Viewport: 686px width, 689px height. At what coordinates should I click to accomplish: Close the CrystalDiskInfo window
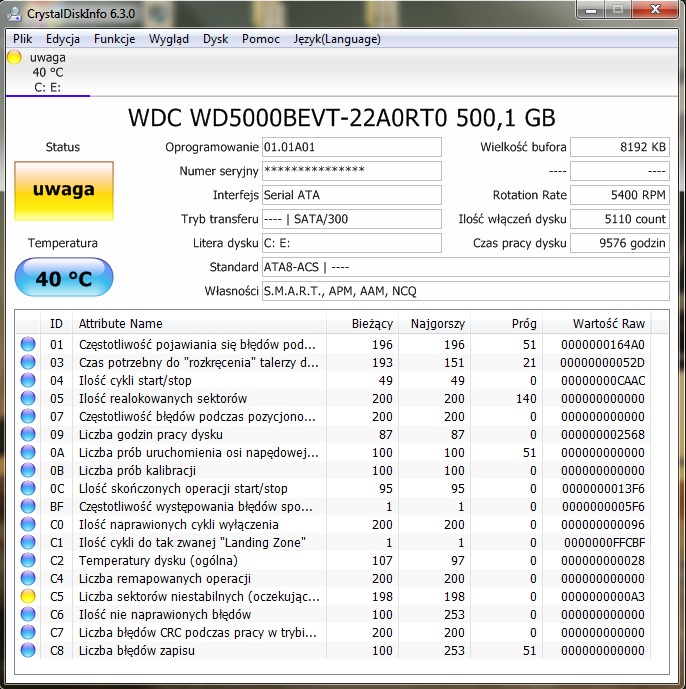click(x=655, y=9)
